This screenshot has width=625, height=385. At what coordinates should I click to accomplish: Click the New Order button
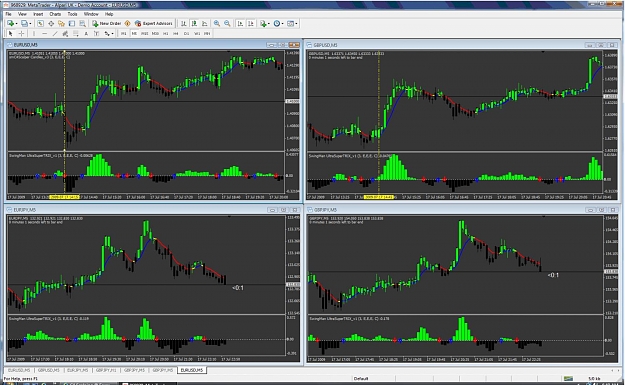pos(106,24)
